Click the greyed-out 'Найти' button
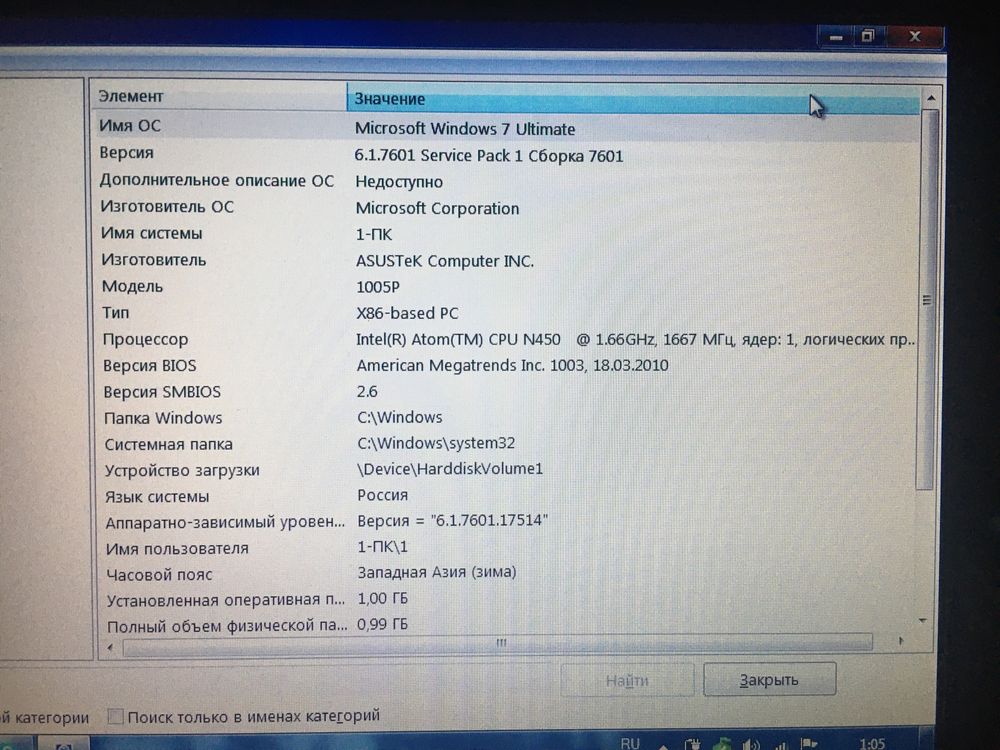1000x750 pixels. pyautogui.click(x=627, y=680)
